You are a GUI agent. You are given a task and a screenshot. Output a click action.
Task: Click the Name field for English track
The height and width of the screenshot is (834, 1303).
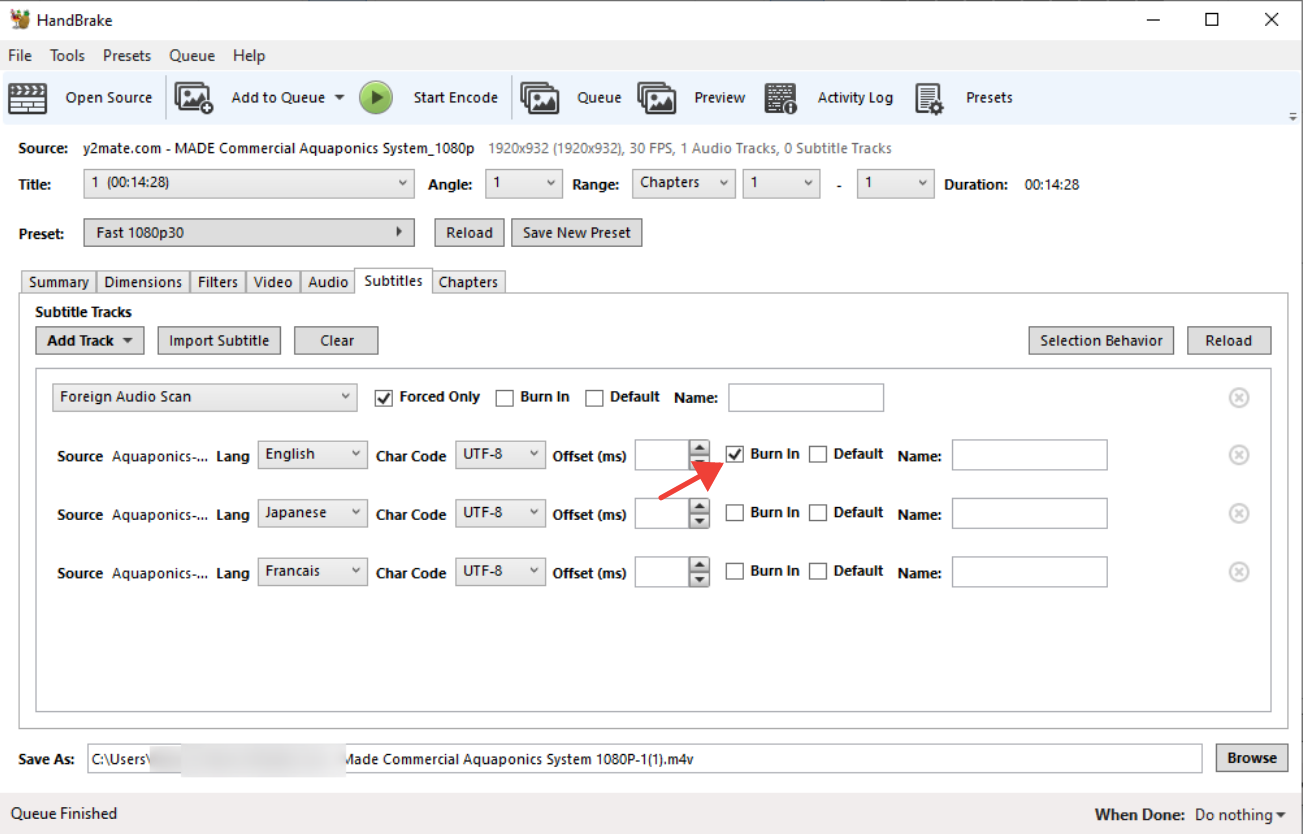coord(1030,455)
